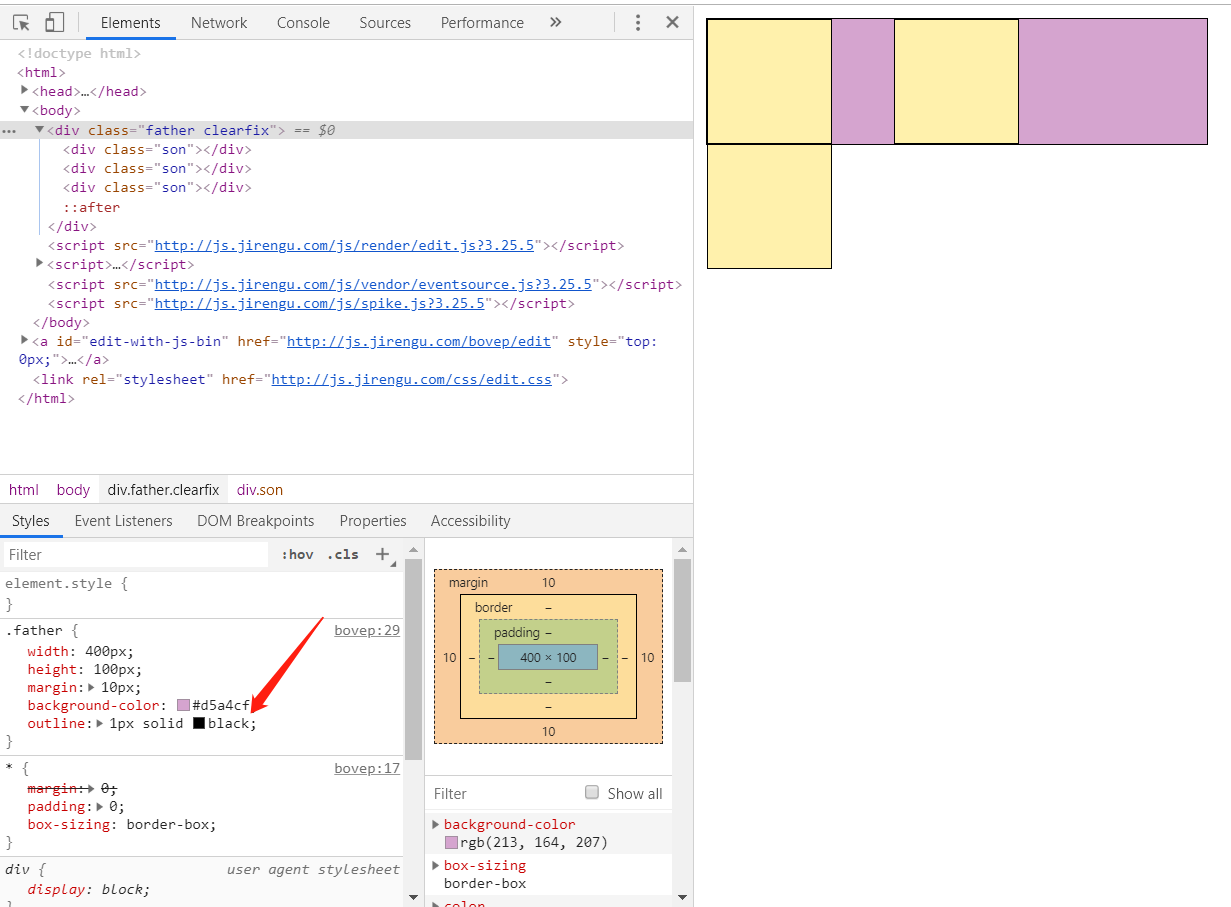Screen dimensions: 1231x907
Task: Click the box-sizing: border-box declaration
Action: coord(122,824)
